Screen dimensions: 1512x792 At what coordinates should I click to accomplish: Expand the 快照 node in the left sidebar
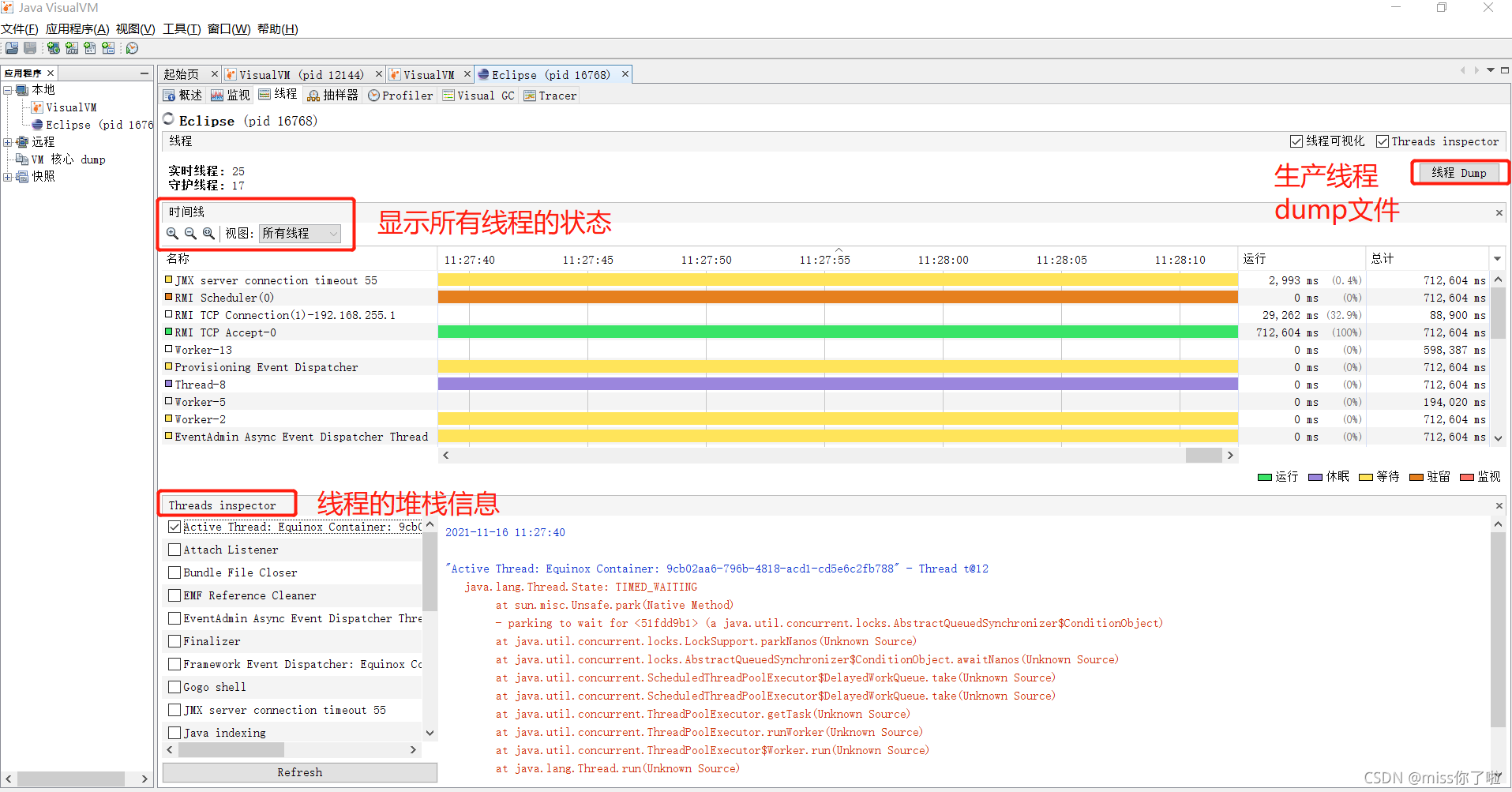9,176
